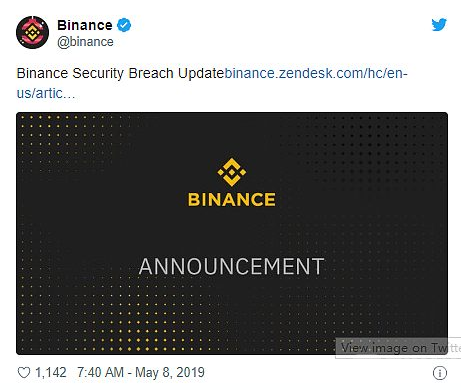Click "View image on Twitter" overlay
The height and width of the screenshot is (390, 461).
(398, 348)
